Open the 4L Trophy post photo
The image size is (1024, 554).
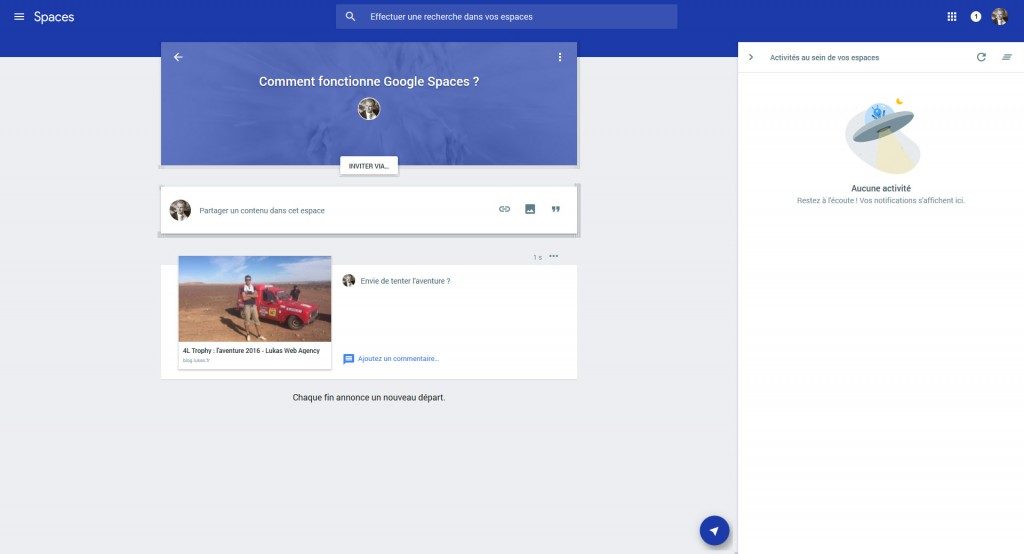[x=255, y=299]
